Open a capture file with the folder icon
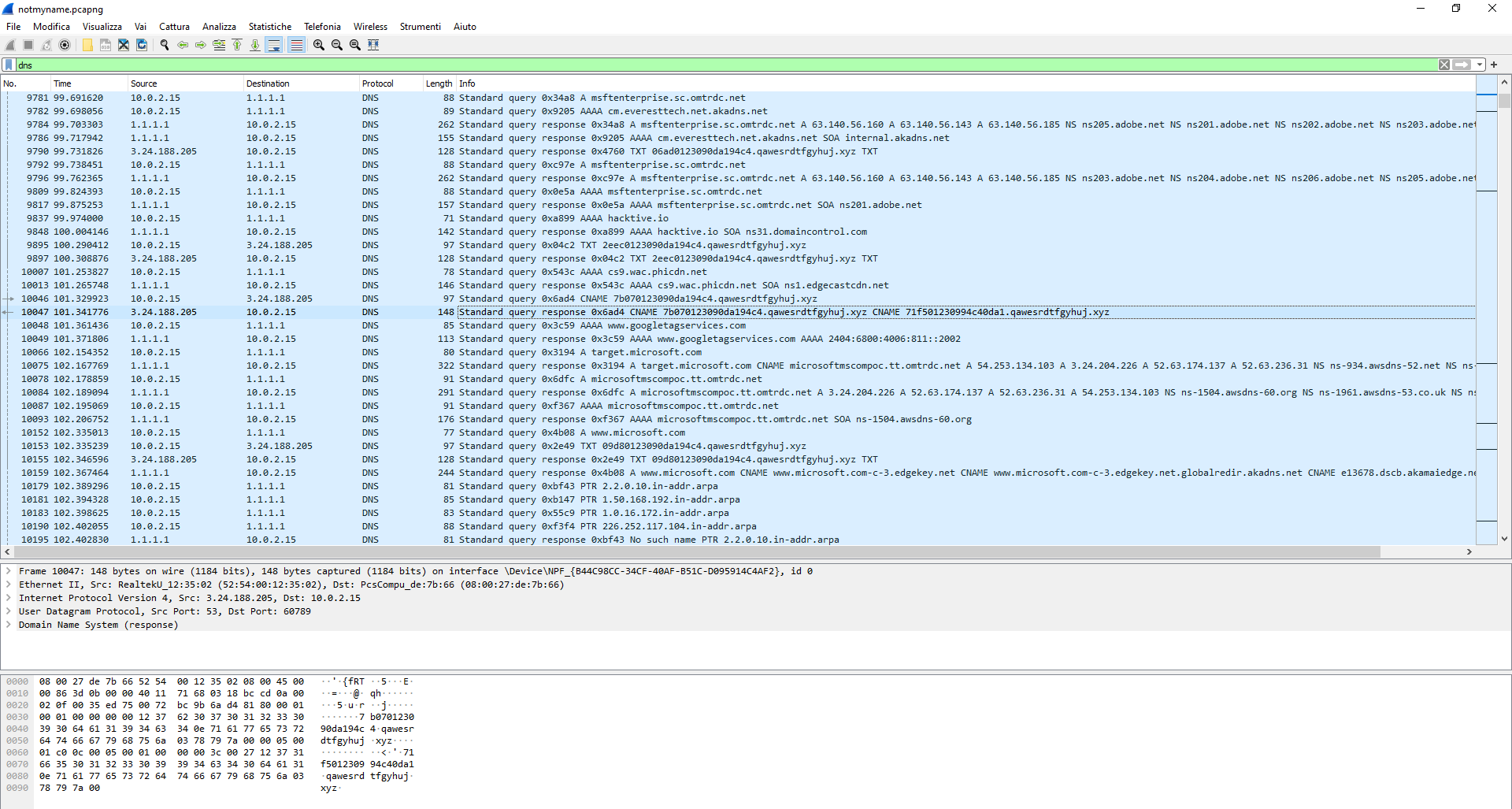The width and height of the screenshot is (1512, 809). (87, 45)
